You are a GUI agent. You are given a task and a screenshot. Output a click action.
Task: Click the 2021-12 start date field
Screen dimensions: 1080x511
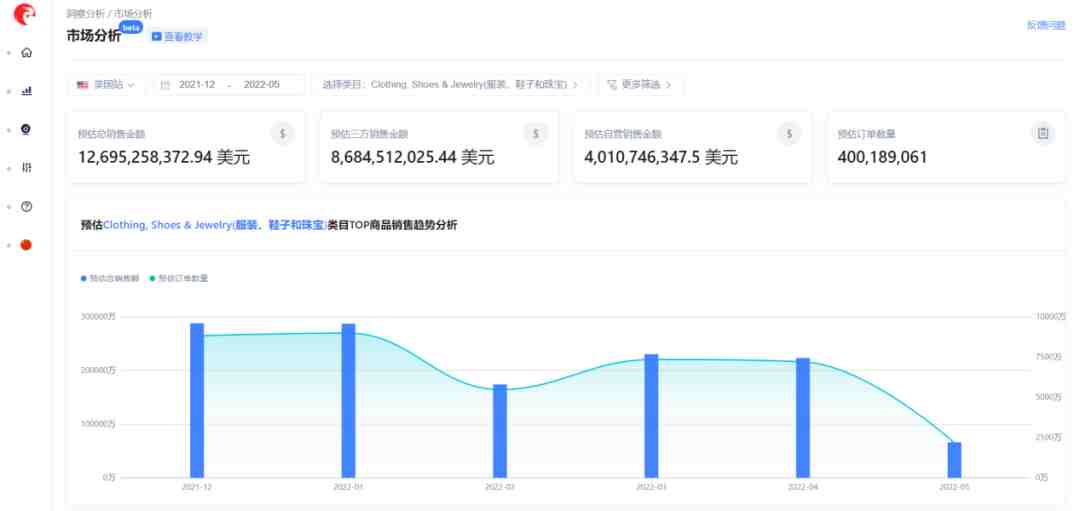tap(197, 85)
